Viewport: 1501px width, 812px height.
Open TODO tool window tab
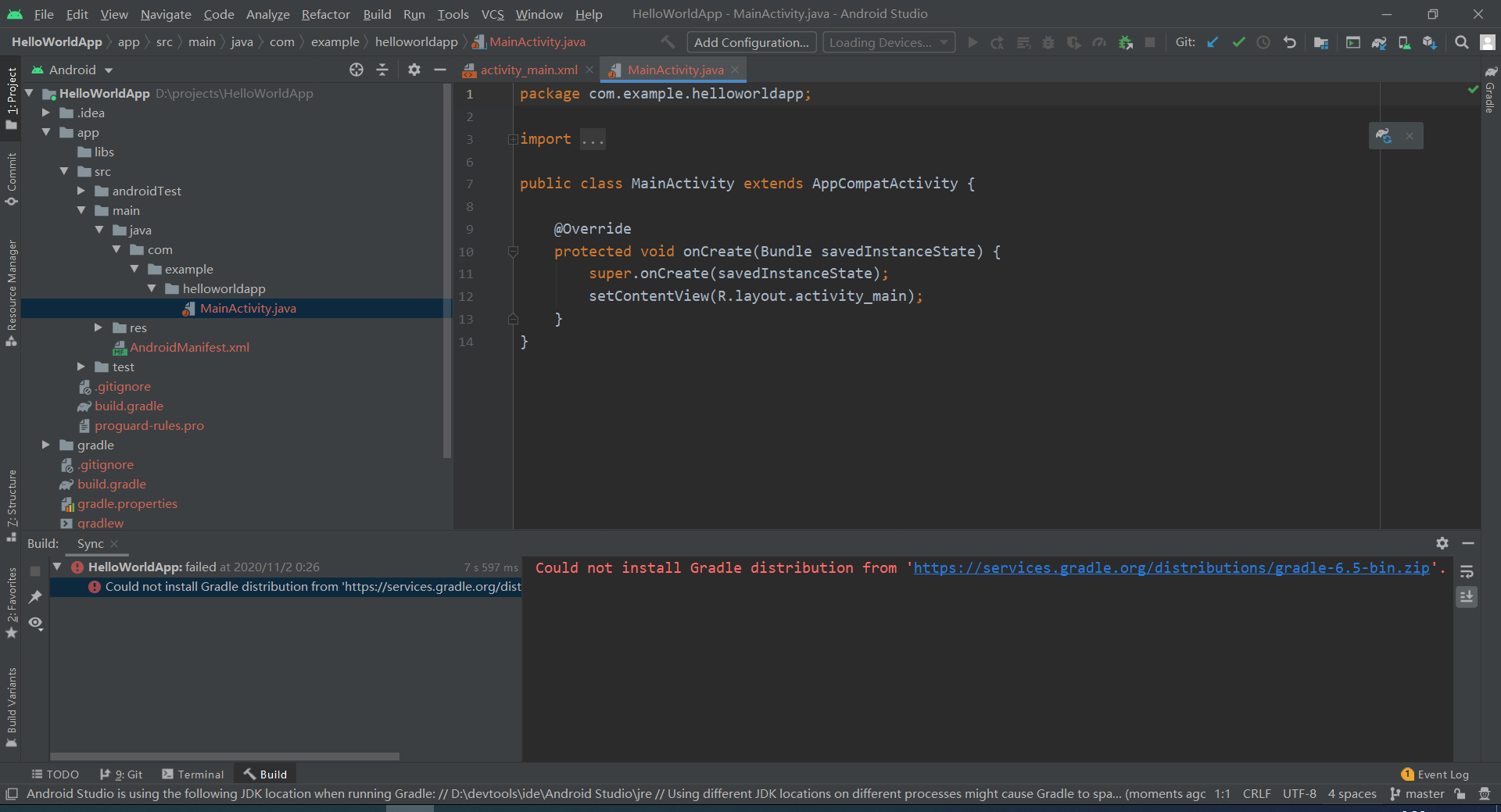tap(55, 774)
